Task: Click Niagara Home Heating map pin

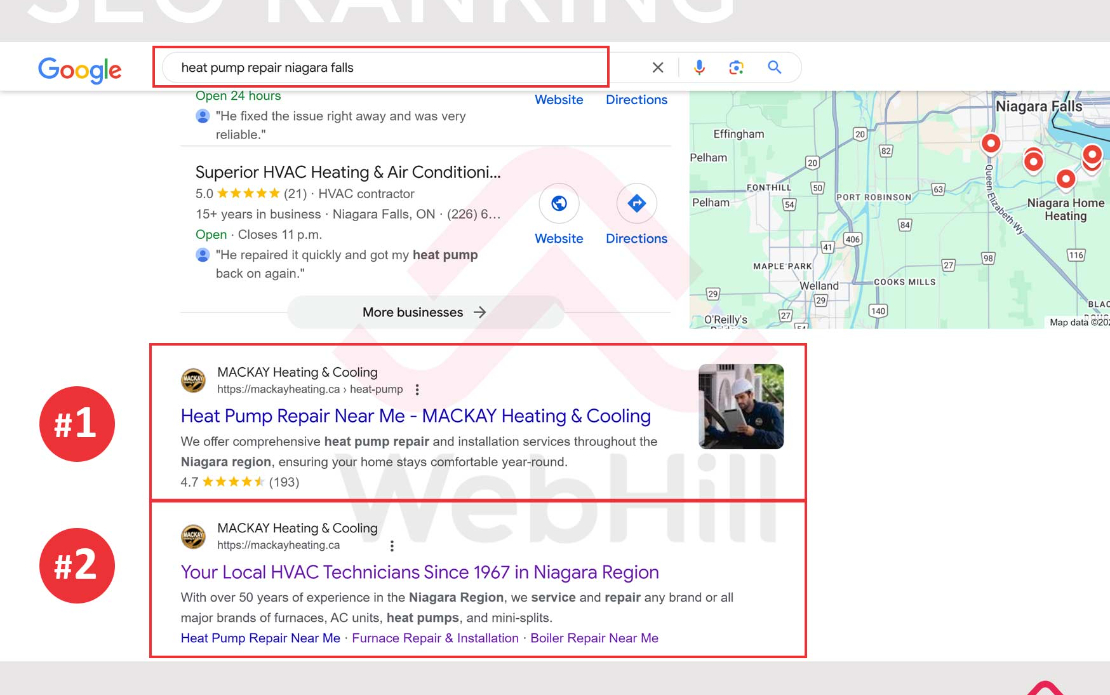Action: click(x=1065, y=179)
